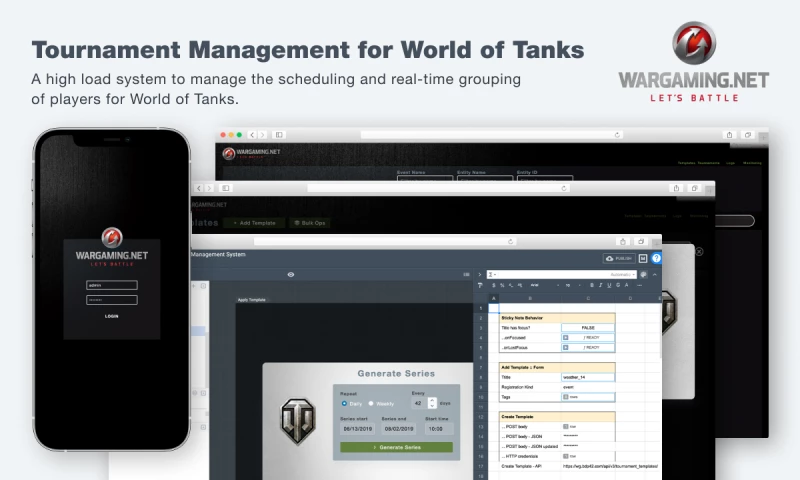This screenshot has width=800, height=480.
Task: Open the more options ellipsis in spreadsheet toolbar
Action: (639, 285)
